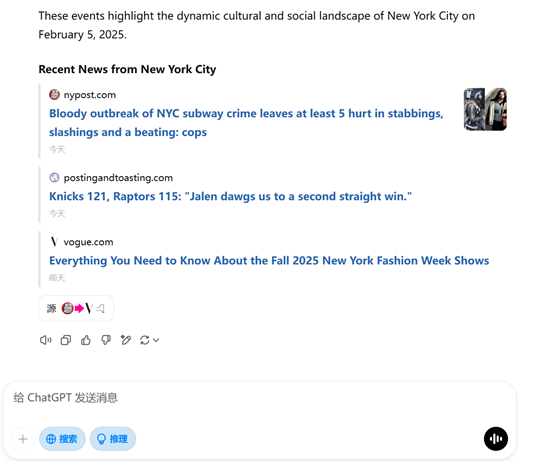The image size is (554, 462).
Task: Click the nypost article thumbnail image
Action: pyautogui.click(x=485, y=109)
